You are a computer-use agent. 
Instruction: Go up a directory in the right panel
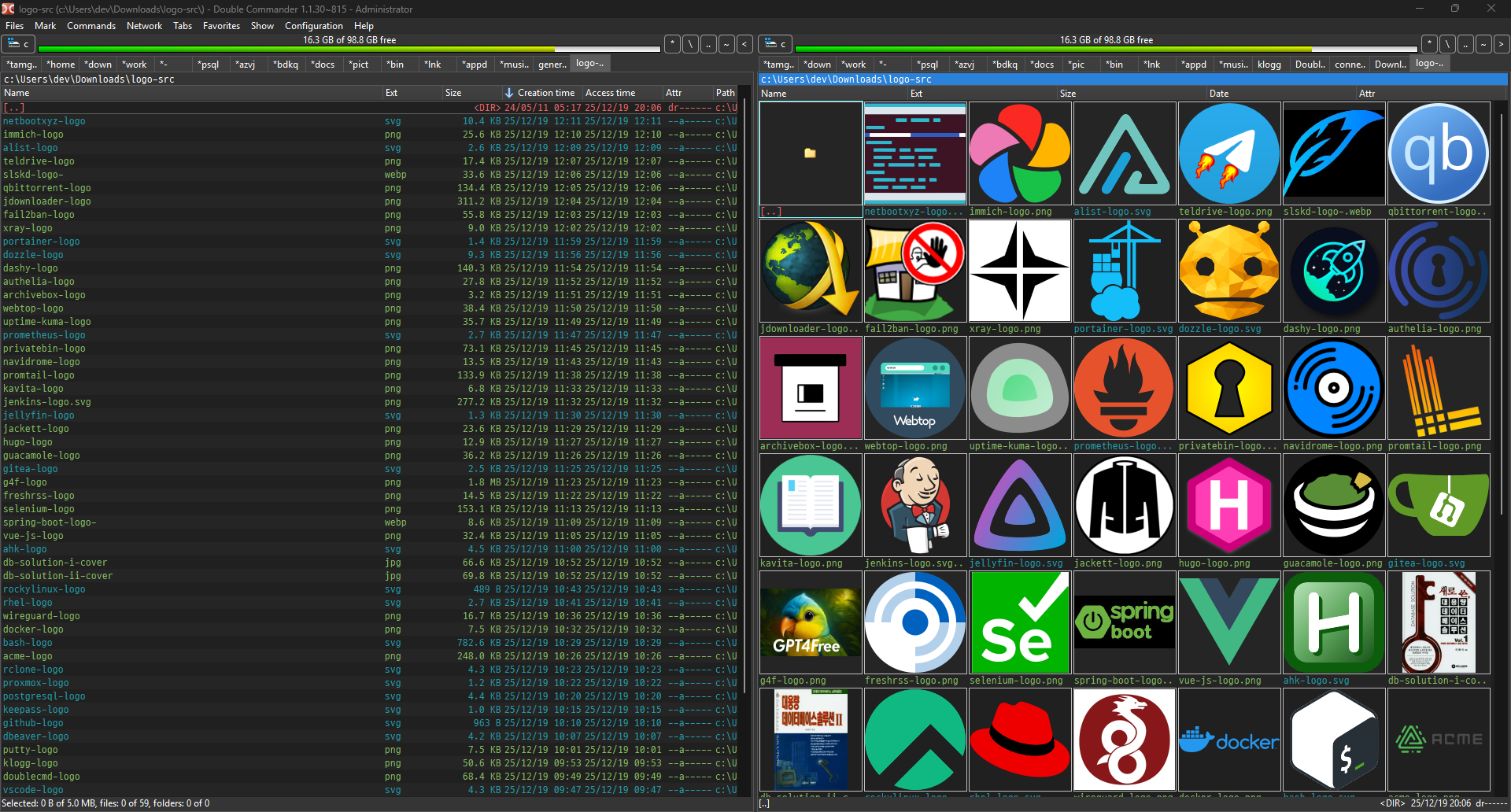coord(1465,44)
